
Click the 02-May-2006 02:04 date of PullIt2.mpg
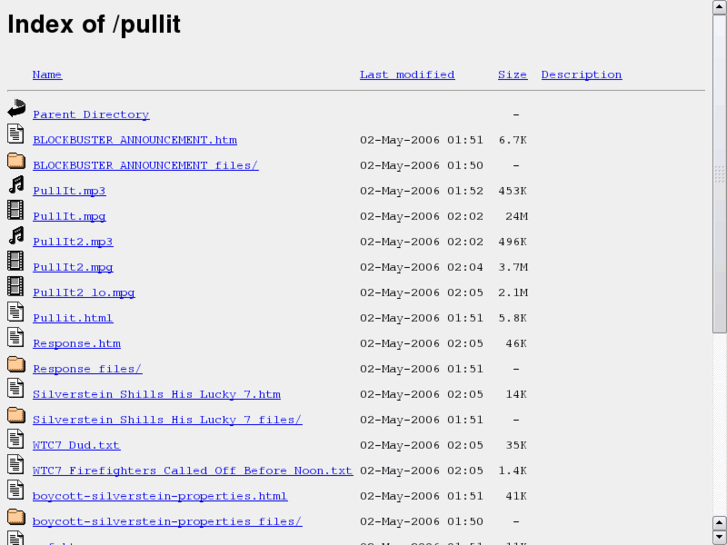click(x=421, y=267)
